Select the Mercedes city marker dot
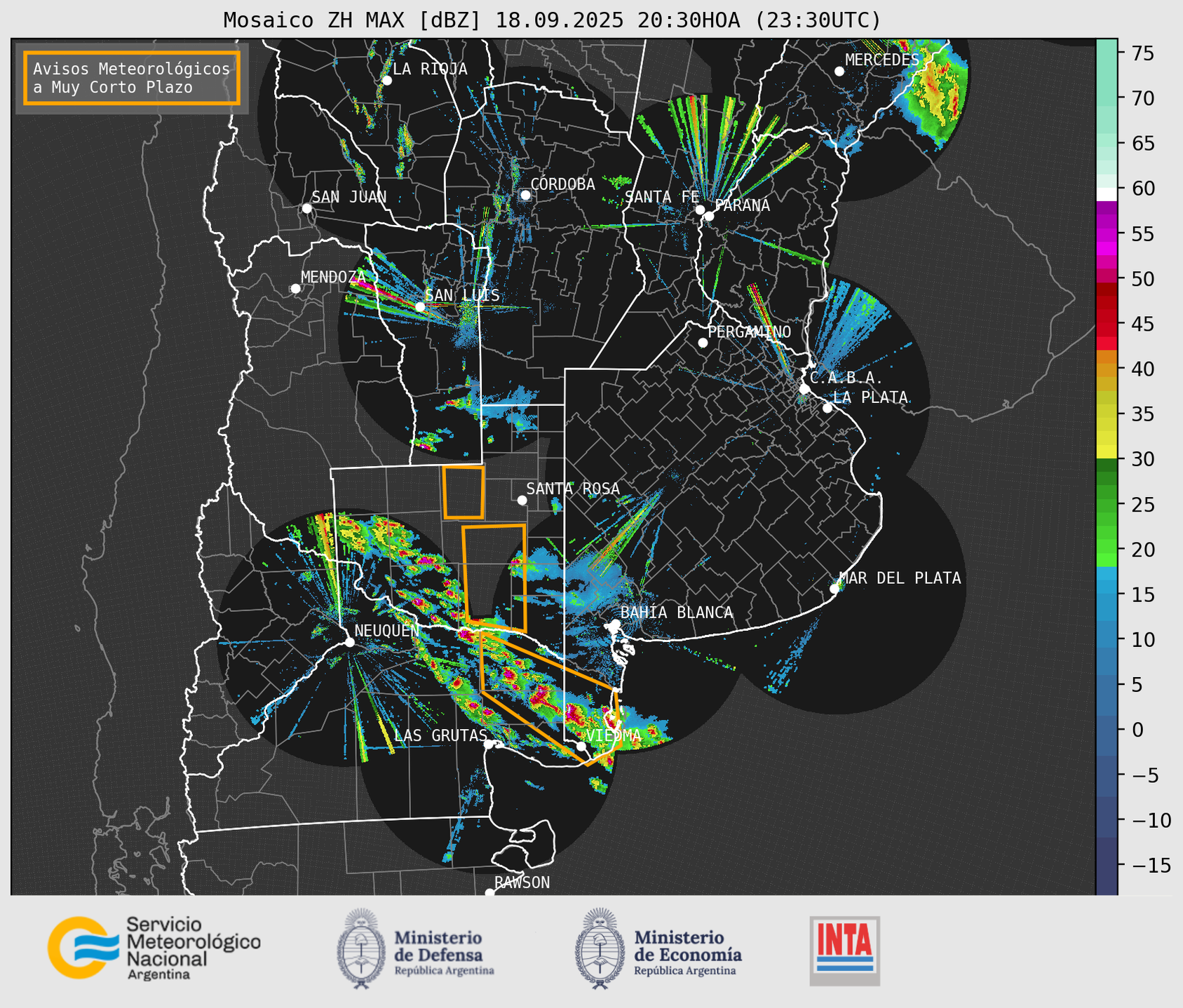 pos(839,71)
